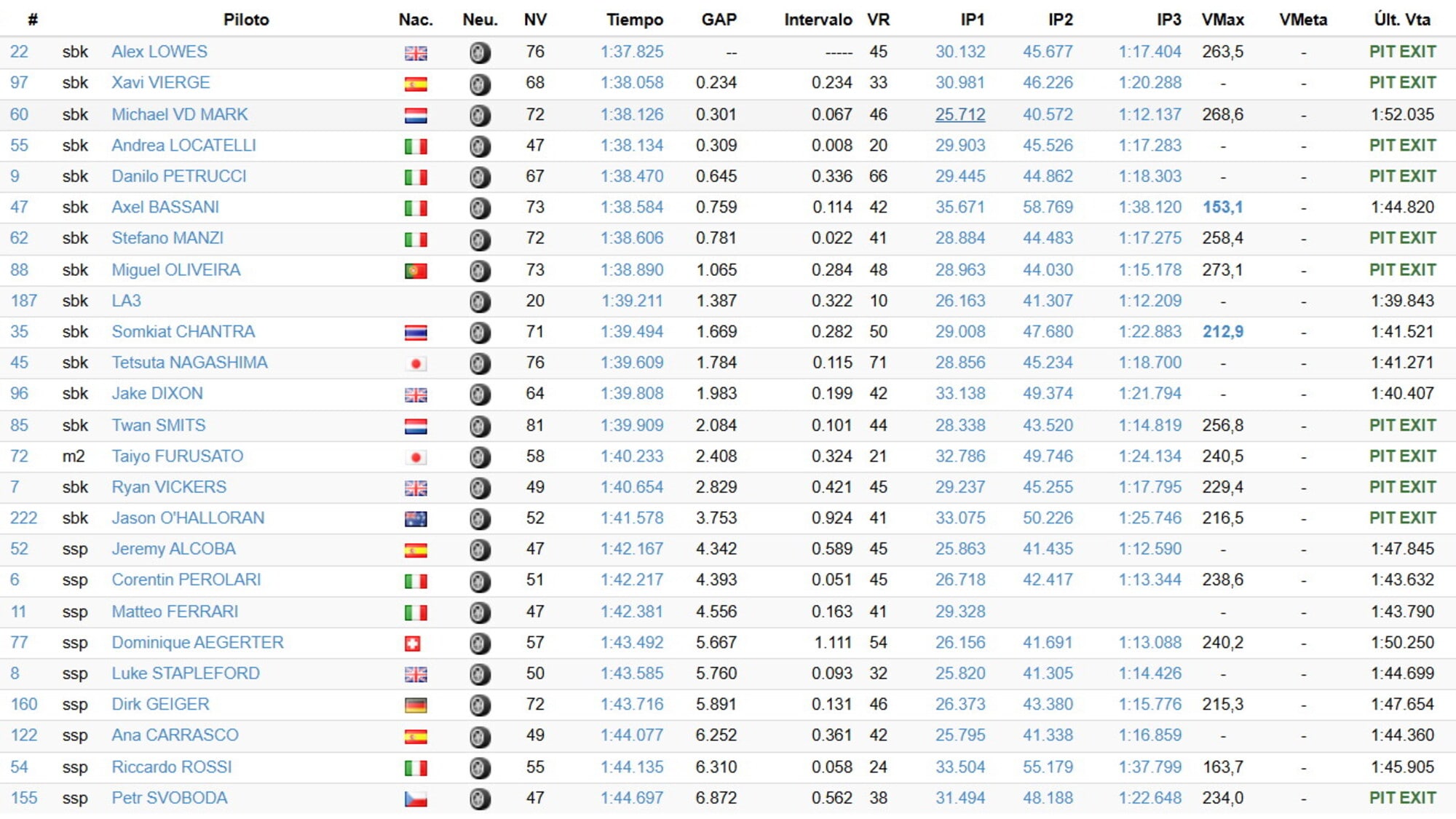Click Portugal flag next to Miguel OLIVEIRA
Viewport: 1456px width, 819px height.
[416, 271]
